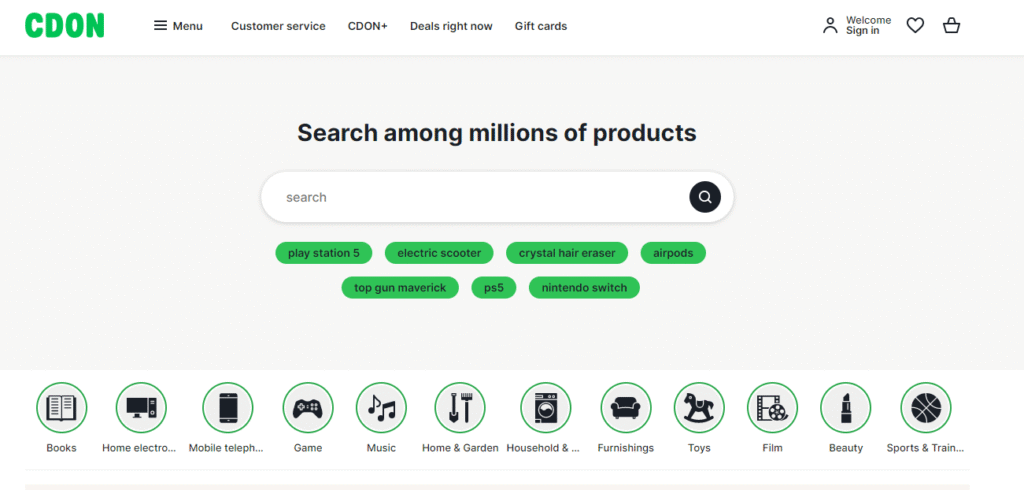Open the Home electronics computer icon
Image resolution: width=1024 pixels, height=490 pixels.
(141, 408)
